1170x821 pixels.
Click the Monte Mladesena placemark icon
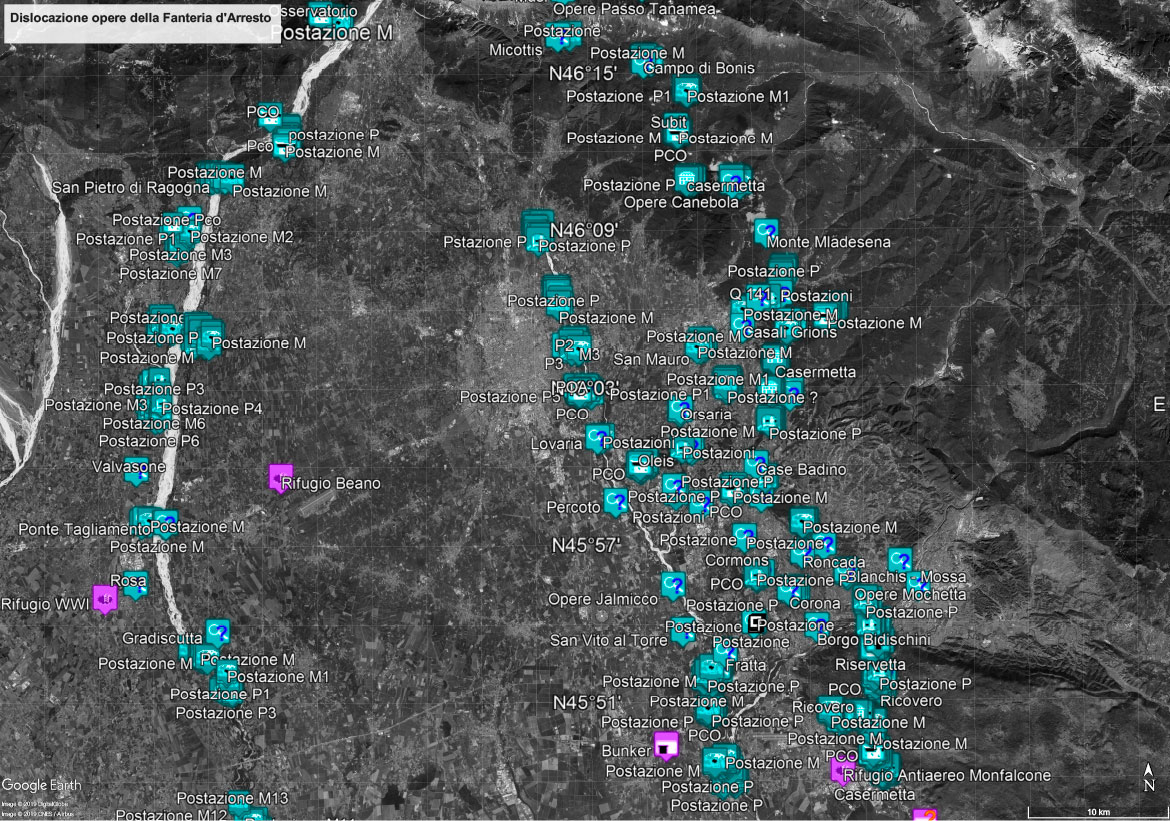767,232
